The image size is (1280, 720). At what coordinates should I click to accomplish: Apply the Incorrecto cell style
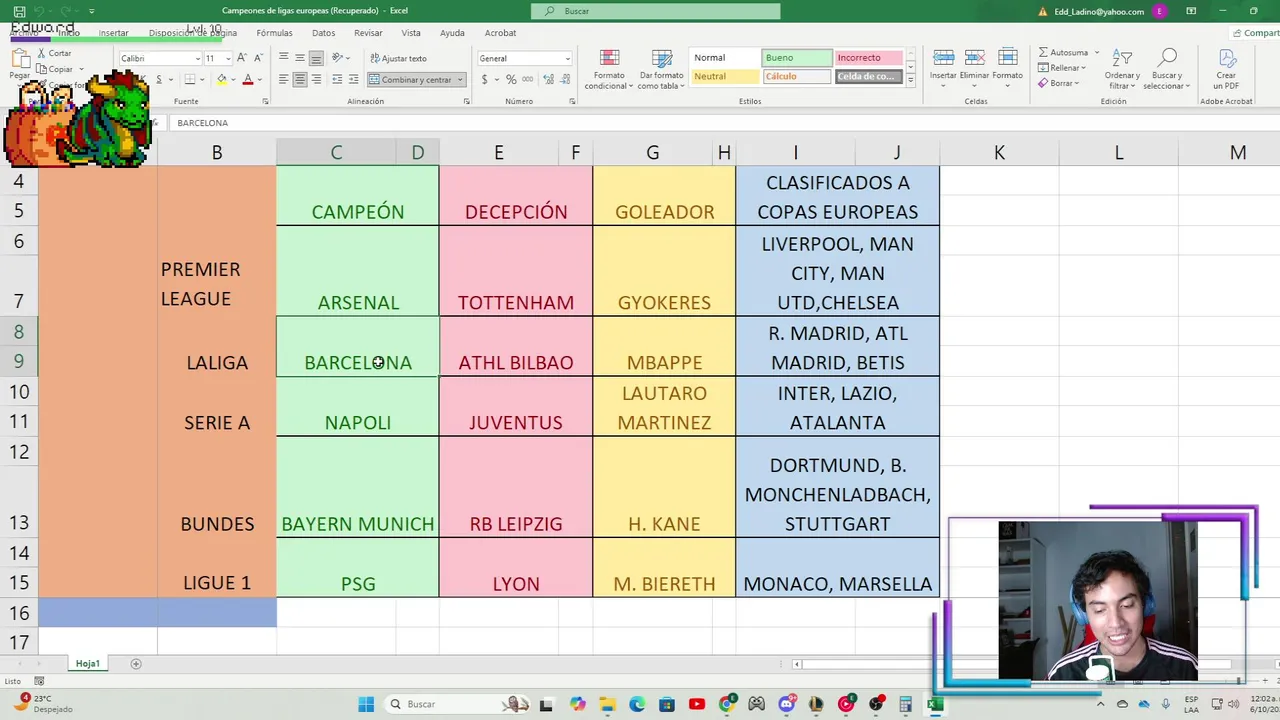tap(868, 58)
